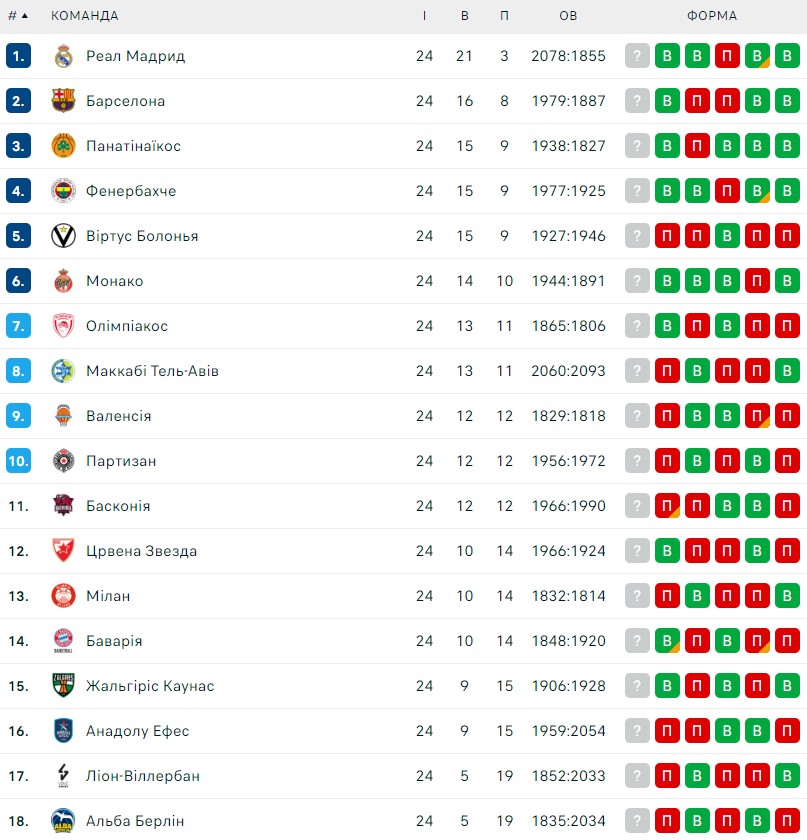This screenshot has width=807, height=840.
Task: Click the КОМАНДА column header
Action: [x=85, y=16]
